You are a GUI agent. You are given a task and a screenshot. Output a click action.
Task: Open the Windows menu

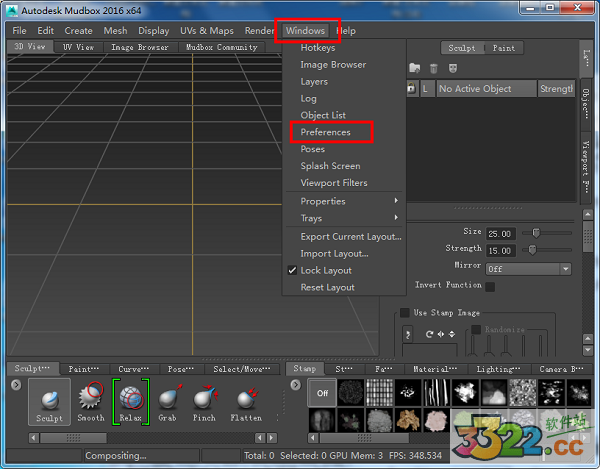click(x=305, y=31)
